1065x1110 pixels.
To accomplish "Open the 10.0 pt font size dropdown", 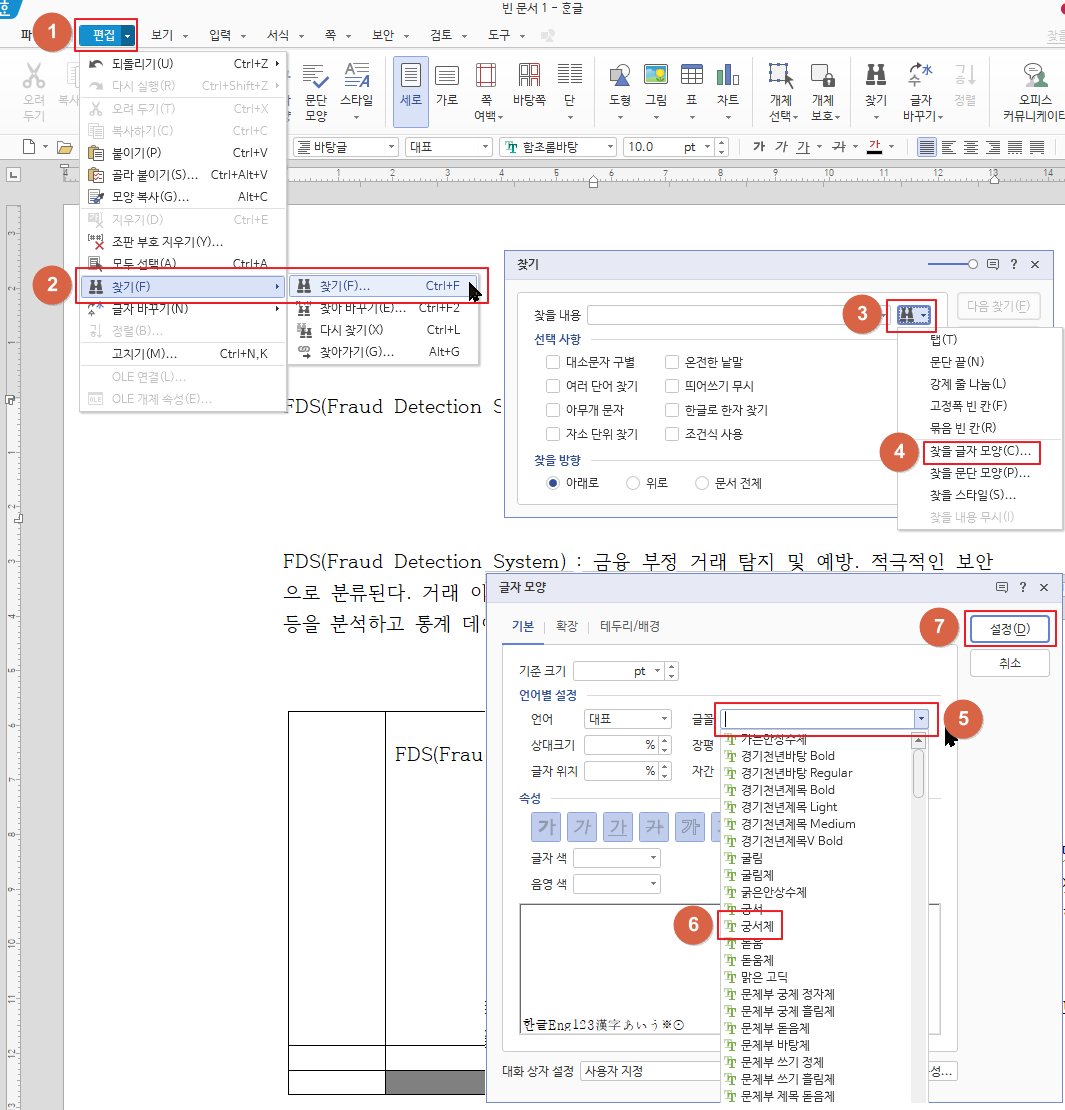I will coord(707,147).
